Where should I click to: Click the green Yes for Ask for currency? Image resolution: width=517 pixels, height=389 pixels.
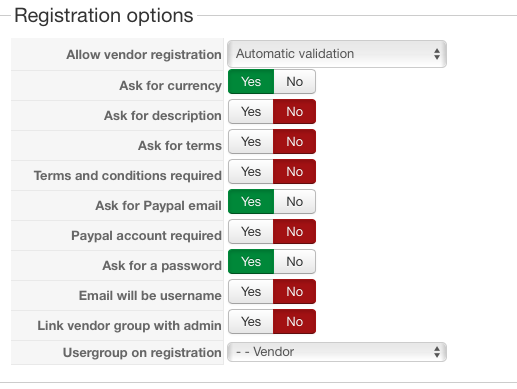251,82
